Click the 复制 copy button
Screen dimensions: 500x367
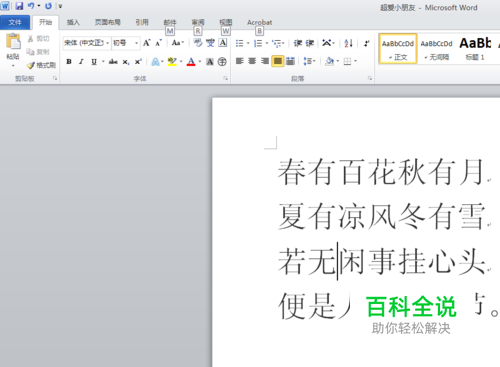tap(38, 52)
